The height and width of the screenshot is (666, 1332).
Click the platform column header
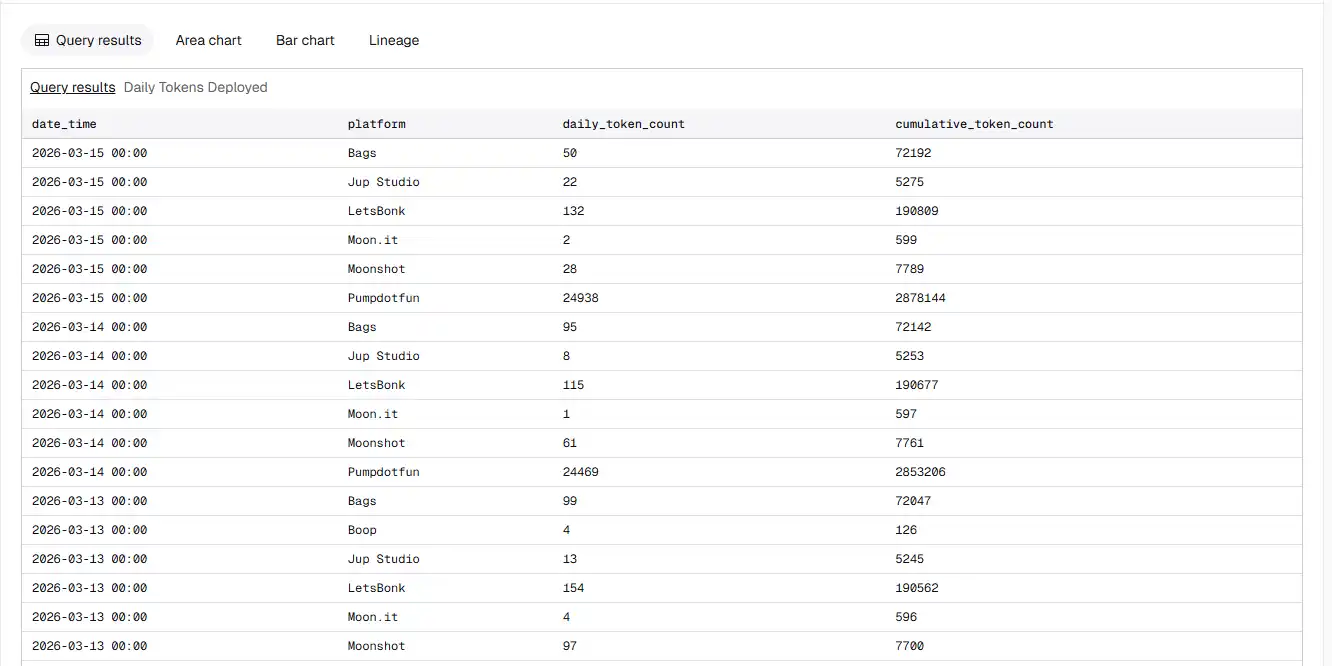point(376,124)
